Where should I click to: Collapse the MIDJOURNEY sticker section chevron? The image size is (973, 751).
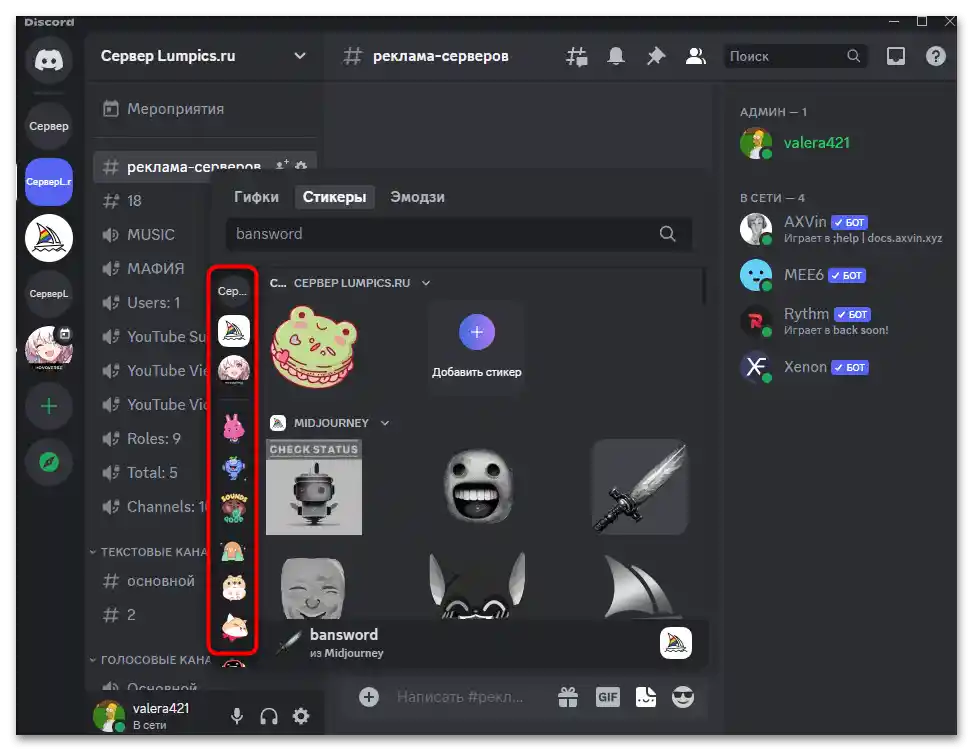(x=385, y=423)
